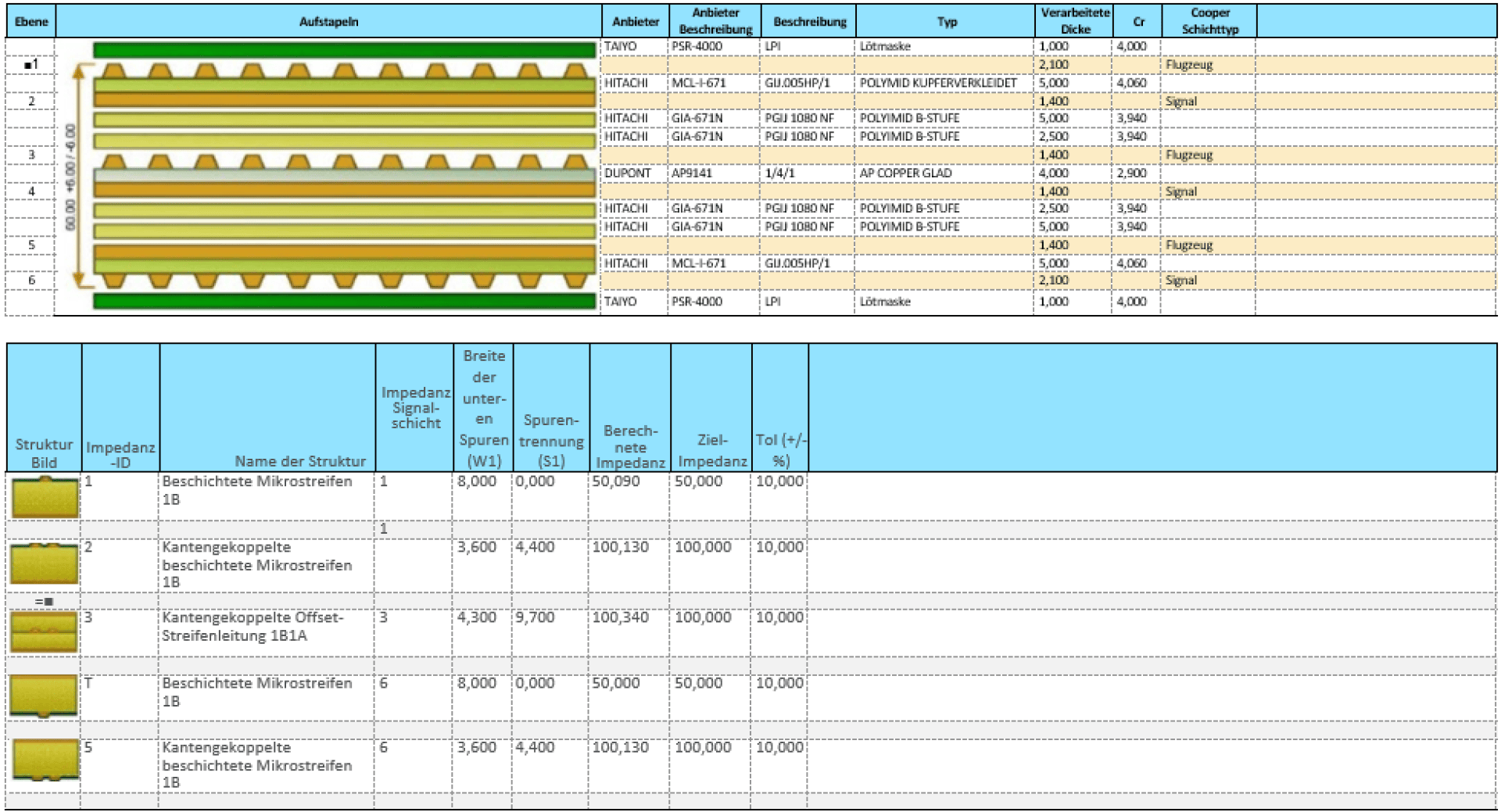The height and width of the screenshot is (812, 1501).
Task: Select Flugzeug label on the Ebene 3 row
Action: [1189, 155]
